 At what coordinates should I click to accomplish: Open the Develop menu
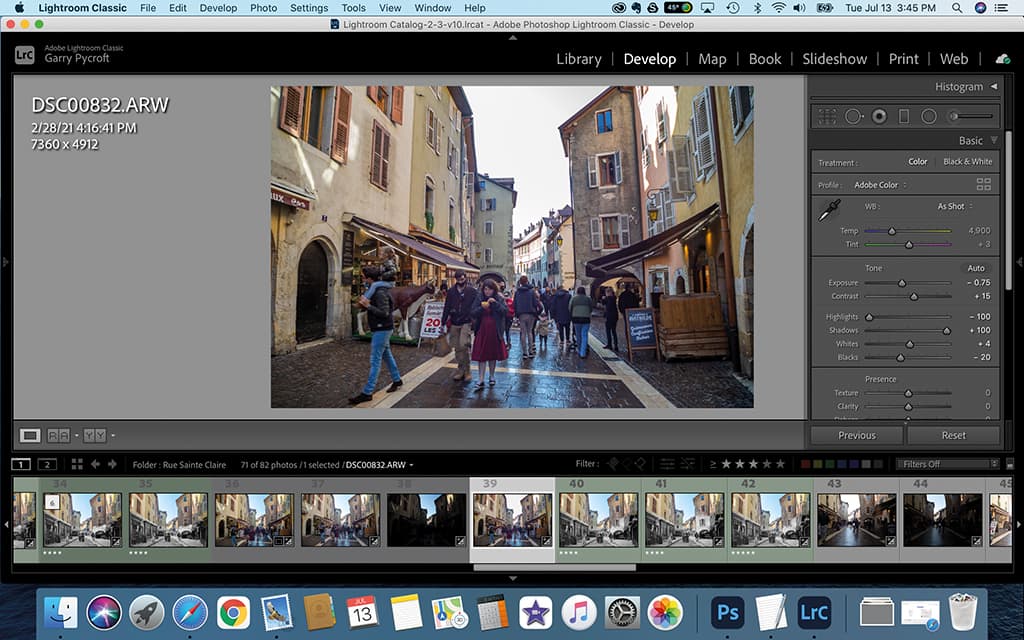click(x=218, y=8)
